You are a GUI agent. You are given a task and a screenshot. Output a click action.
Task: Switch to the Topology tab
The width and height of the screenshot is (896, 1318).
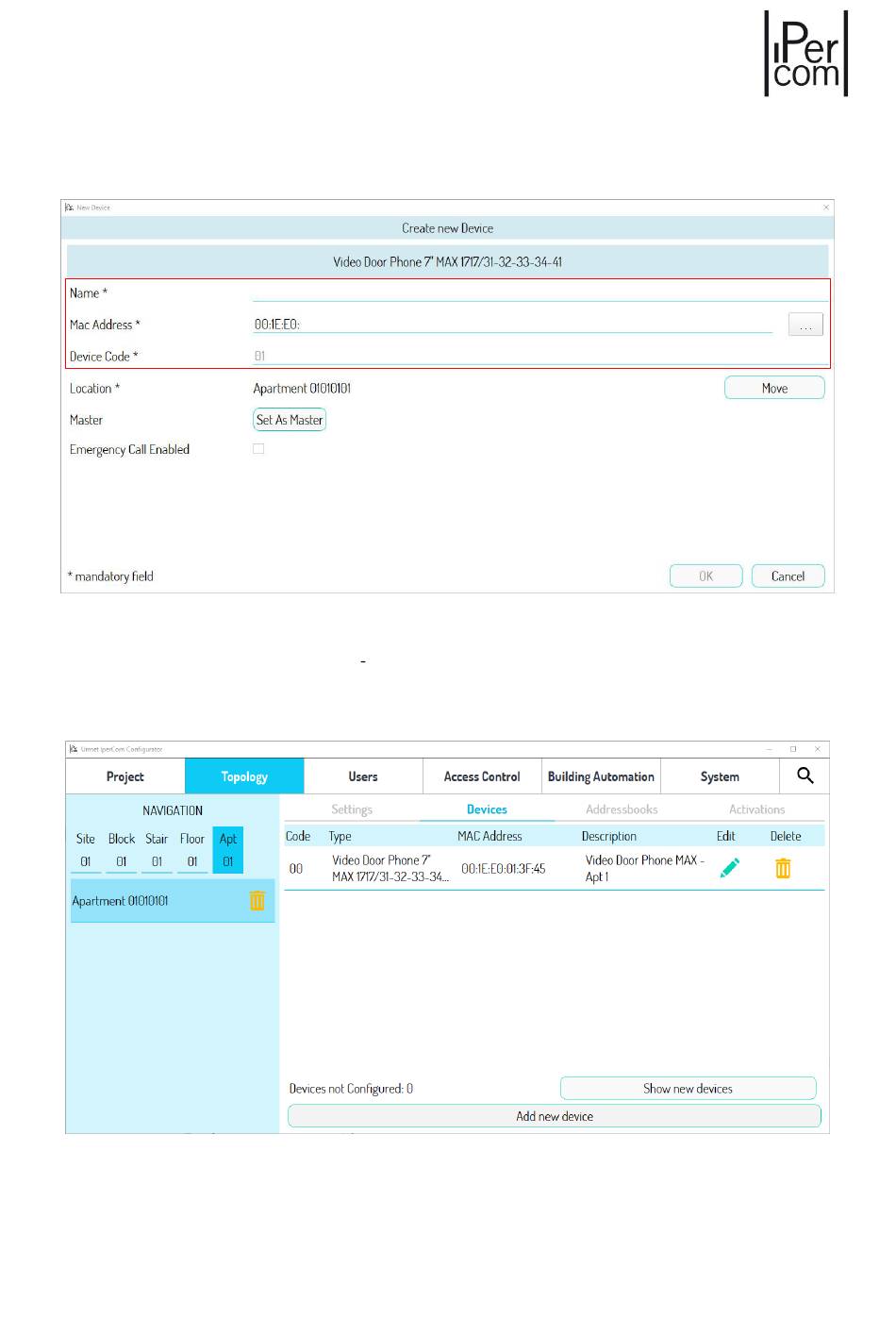point(244,776)
